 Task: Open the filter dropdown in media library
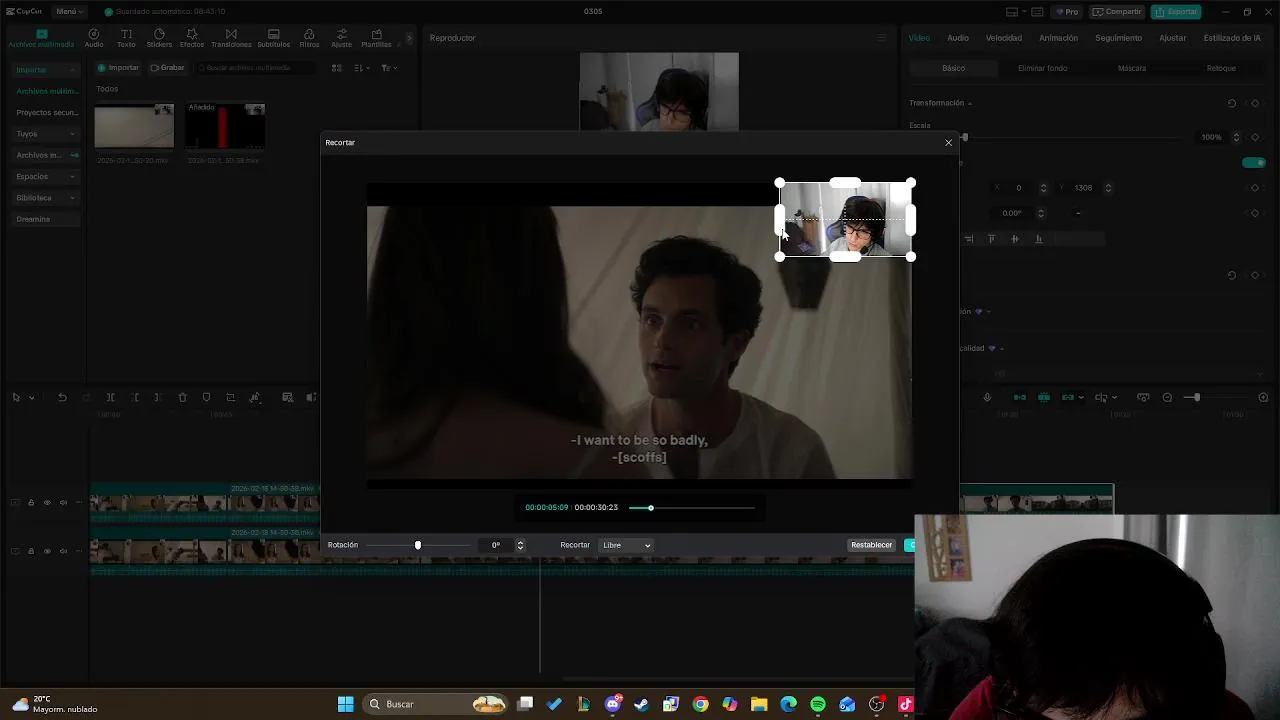(x=389, y=68)
